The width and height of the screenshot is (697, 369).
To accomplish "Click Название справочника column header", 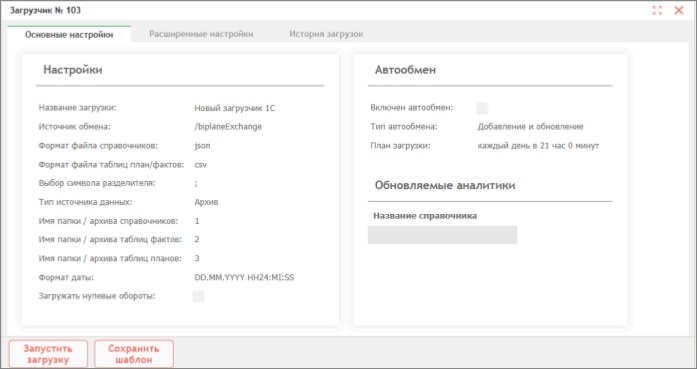I will point(425,216).
